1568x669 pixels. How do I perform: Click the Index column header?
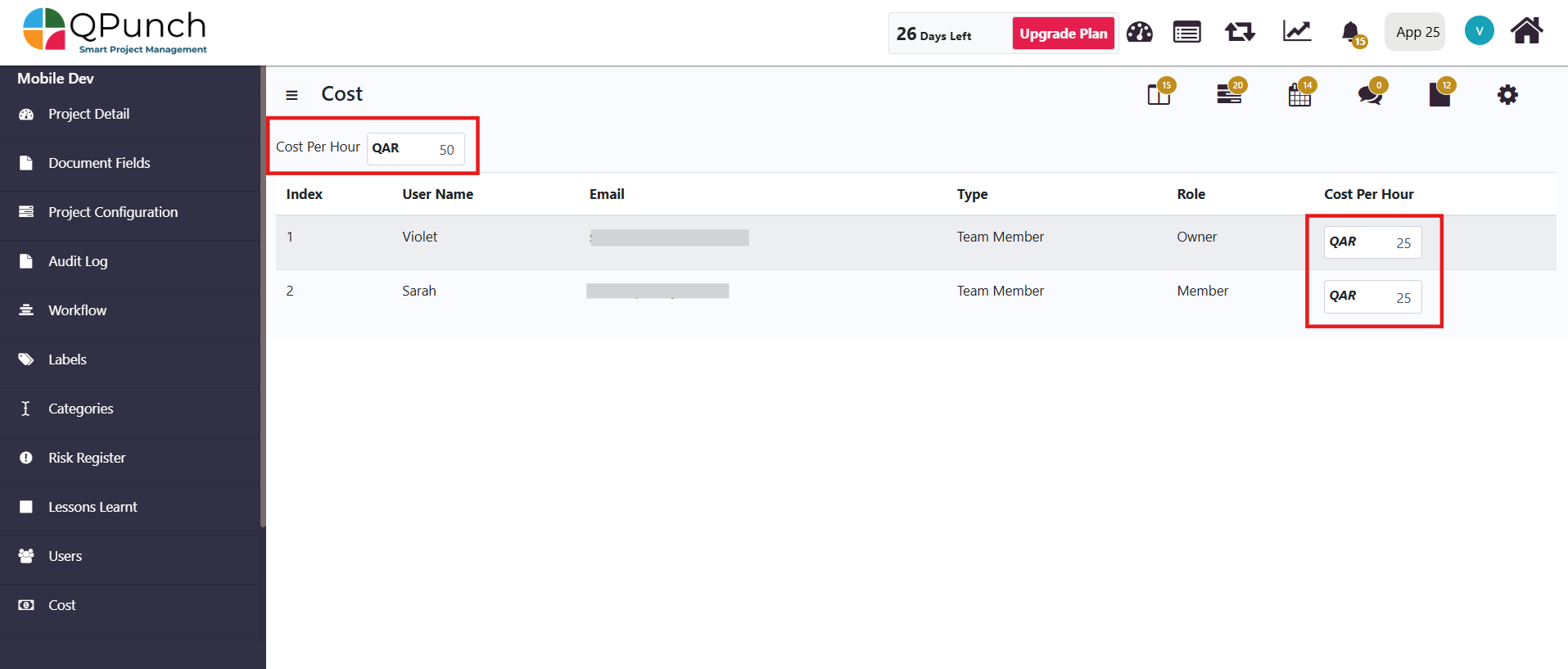point(304,194)
